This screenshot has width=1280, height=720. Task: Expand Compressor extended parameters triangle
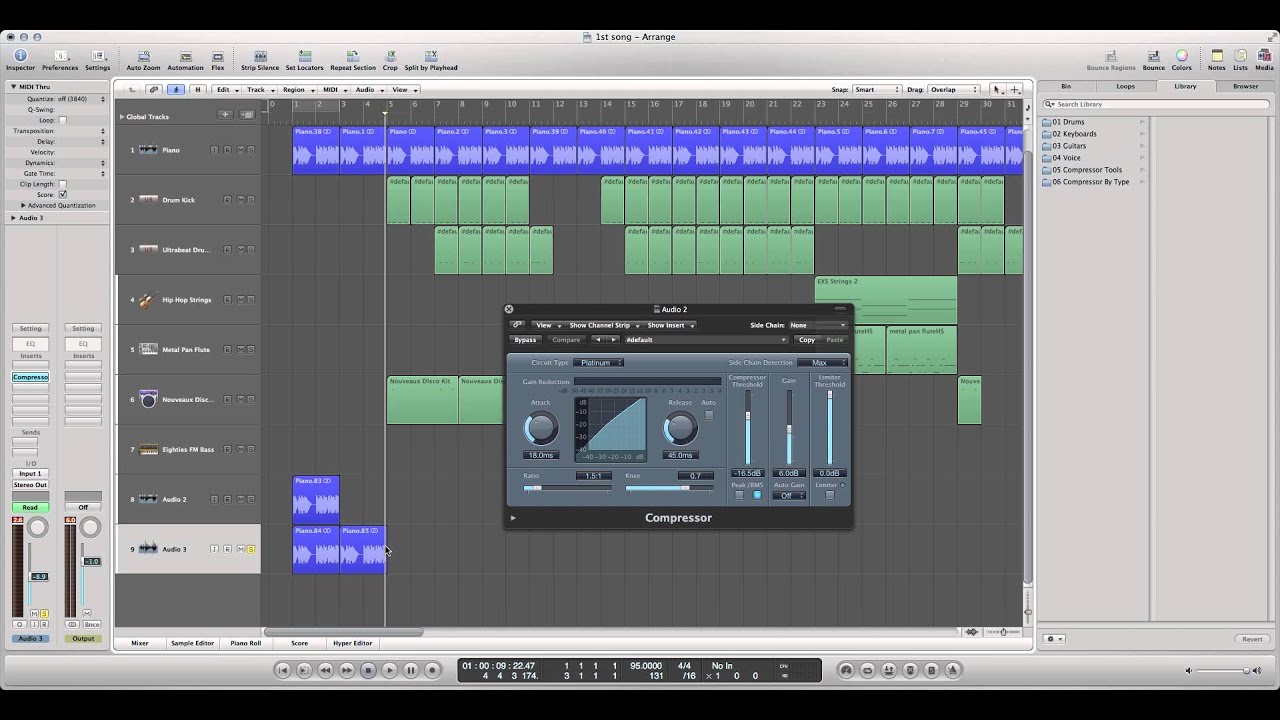pyautogui.click(x=513, y=518)
